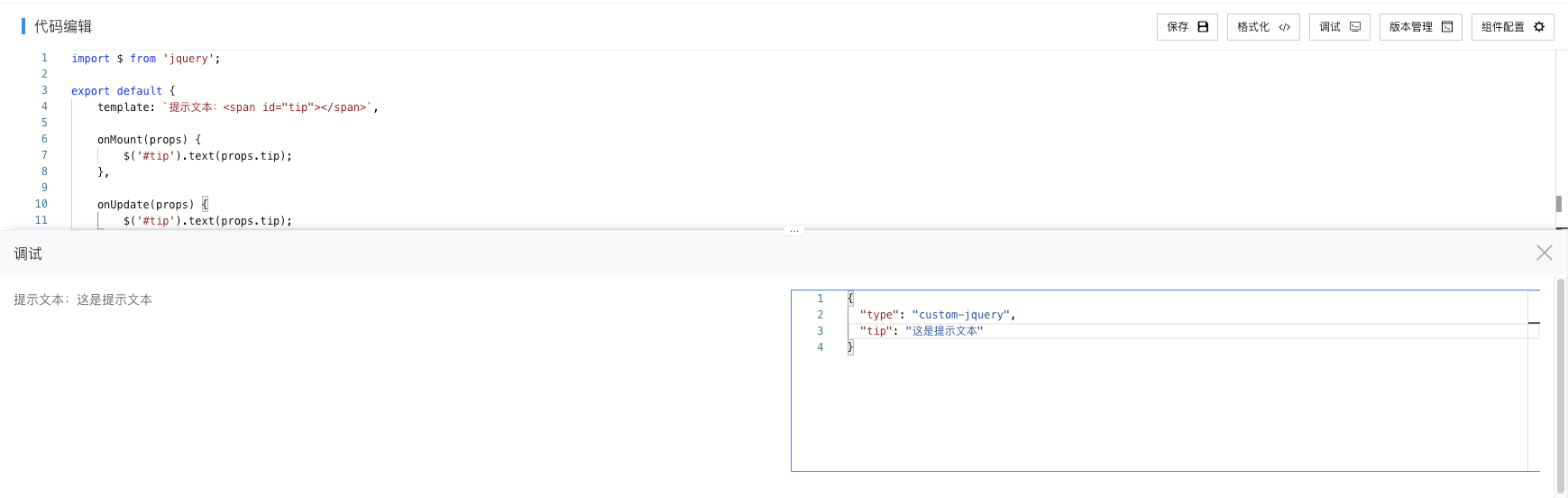1568x498 pixels.
Task: Click the import jquery code line
Action: pyautogui.click(x=146, y=59)
